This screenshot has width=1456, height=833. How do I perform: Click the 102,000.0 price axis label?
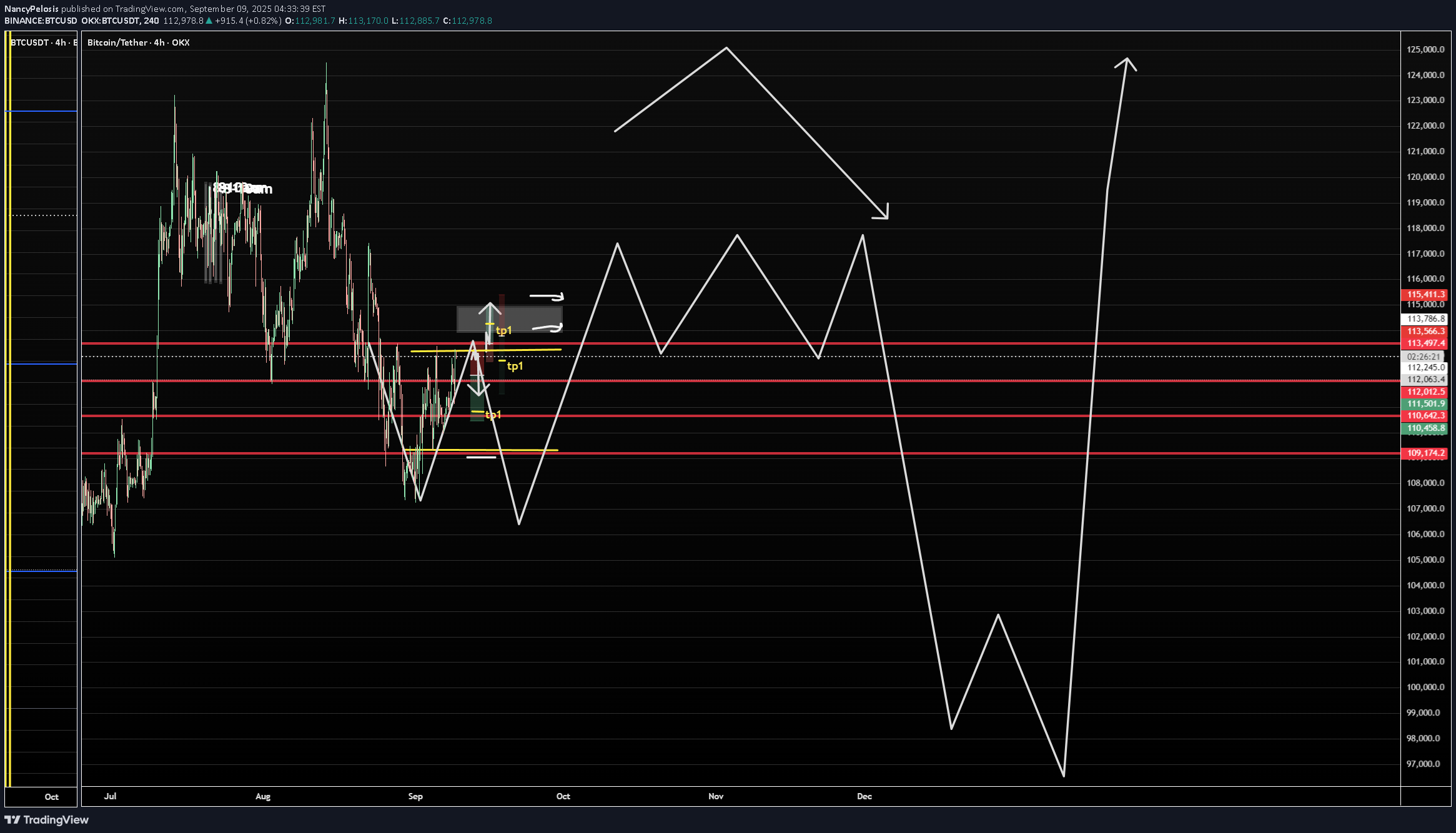click(1425, 636)
